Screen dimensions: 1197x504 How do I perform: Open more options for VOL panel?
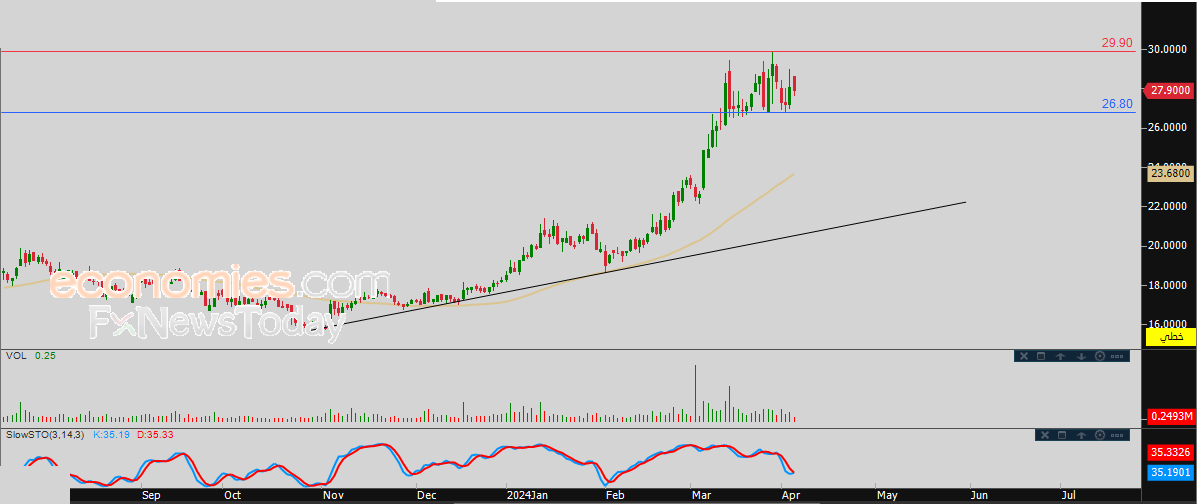coord(1118,356)
